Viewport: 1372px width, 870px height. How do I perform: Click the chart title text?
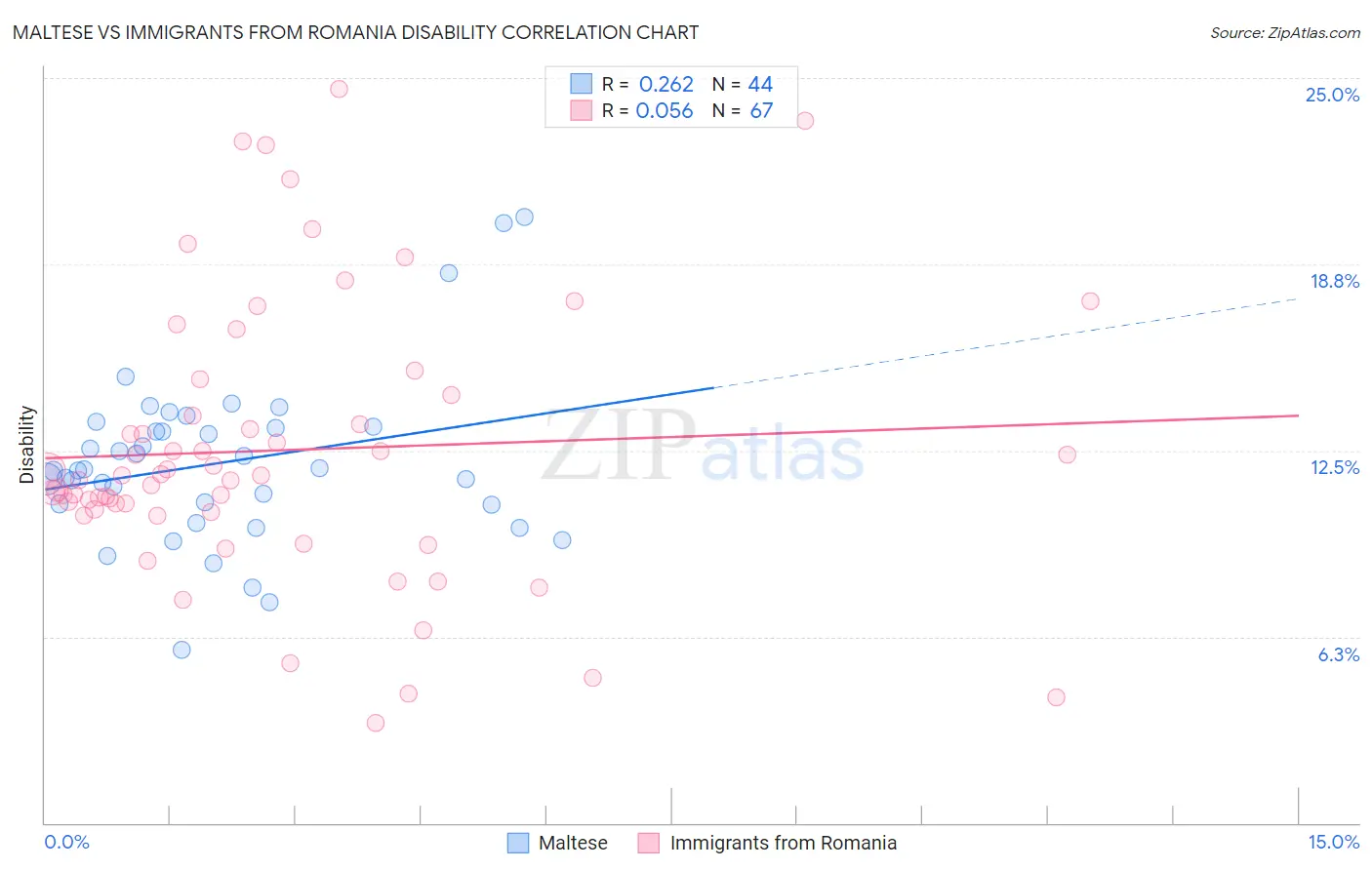coord(355,32)
